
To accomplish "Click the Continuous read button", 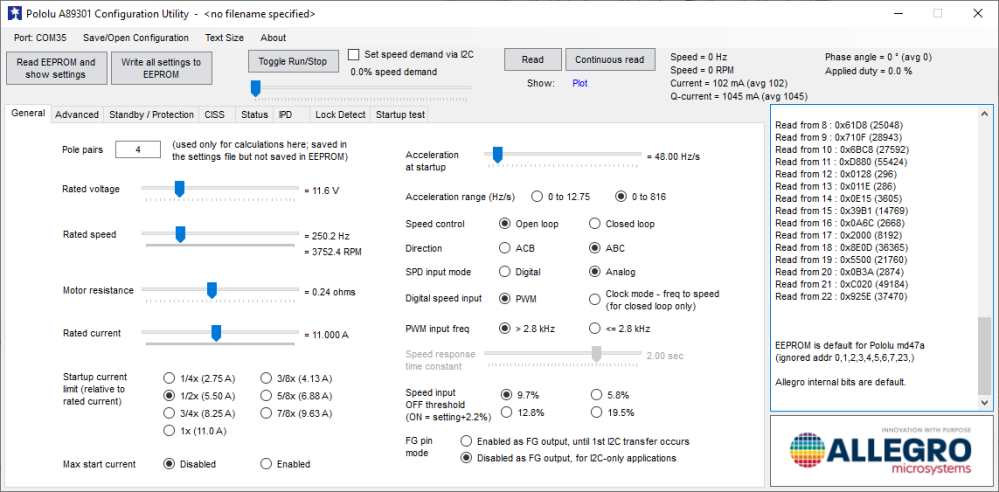I will [610, 60].
